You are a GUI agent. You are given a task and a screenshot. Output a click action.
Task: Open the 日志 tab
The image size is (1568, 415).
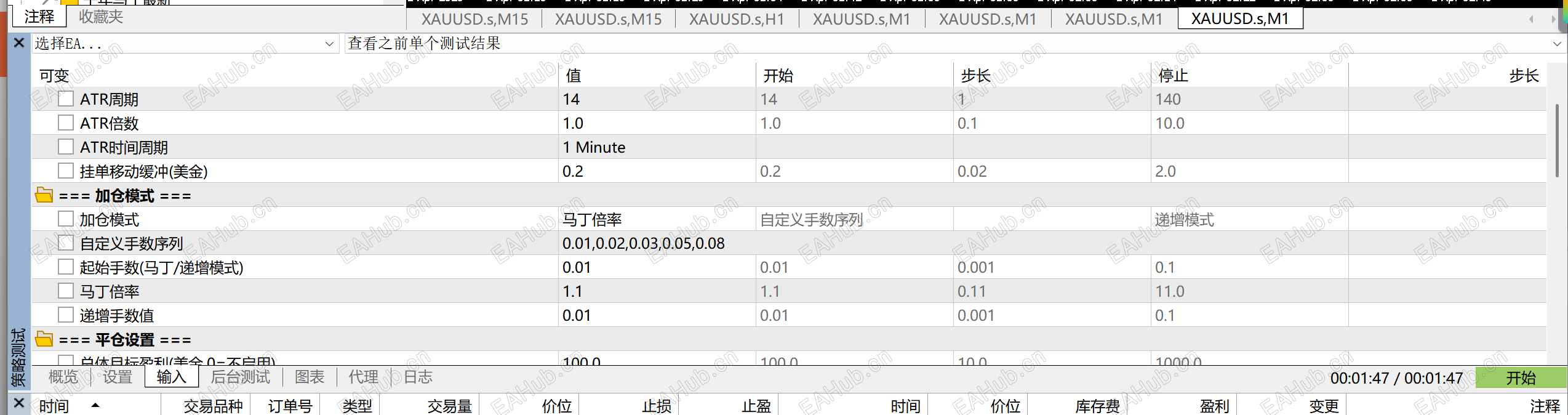418,377
